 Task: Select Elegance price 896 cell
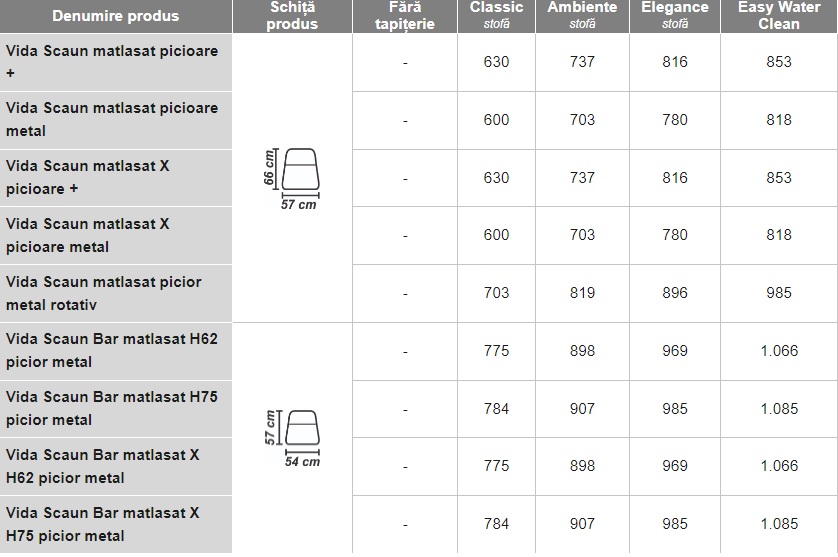coord(675,293)
